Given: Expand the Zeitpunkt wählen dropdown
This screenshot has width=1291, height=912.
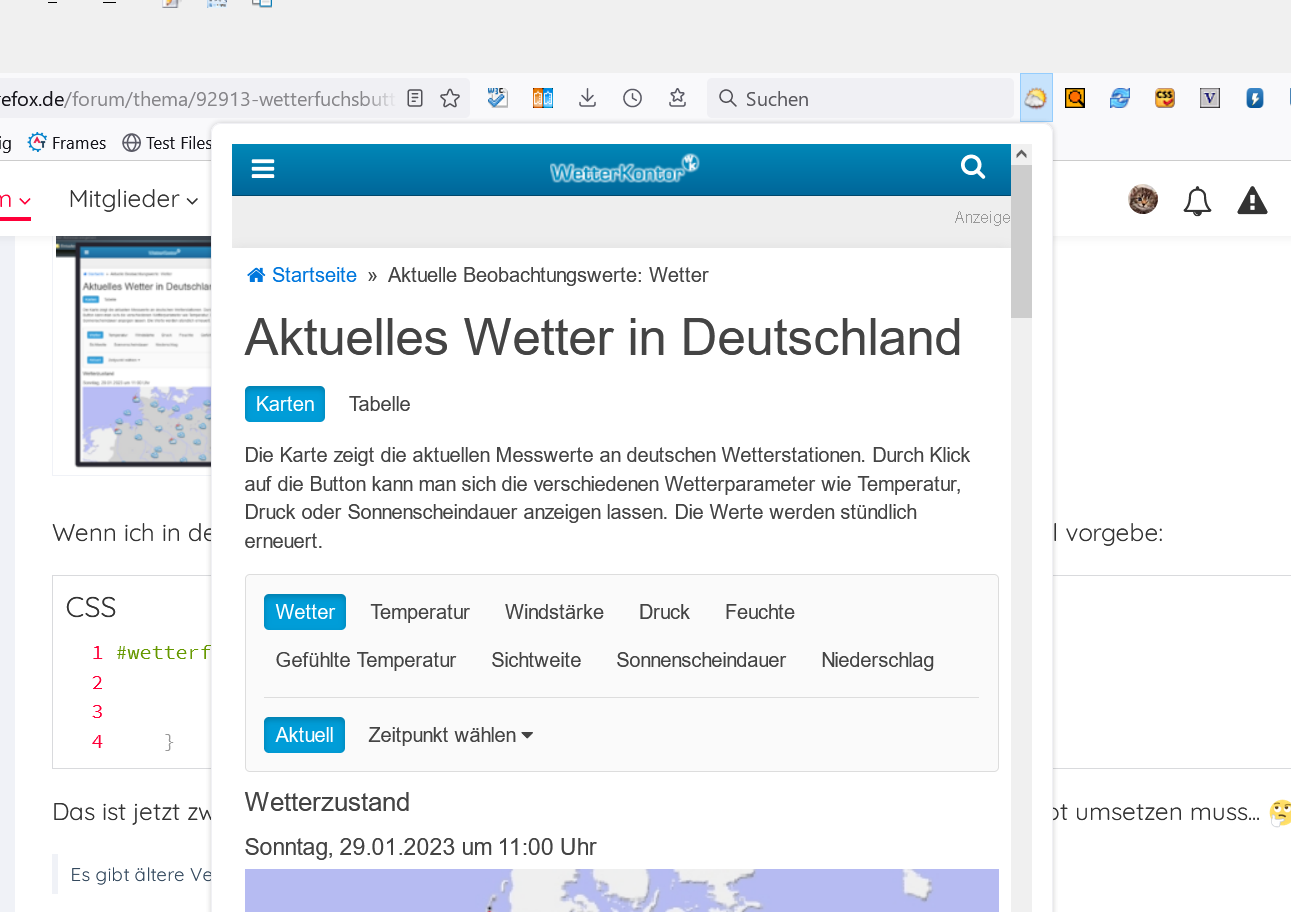Looking at the screenshot, I should [x=450, y=735].
